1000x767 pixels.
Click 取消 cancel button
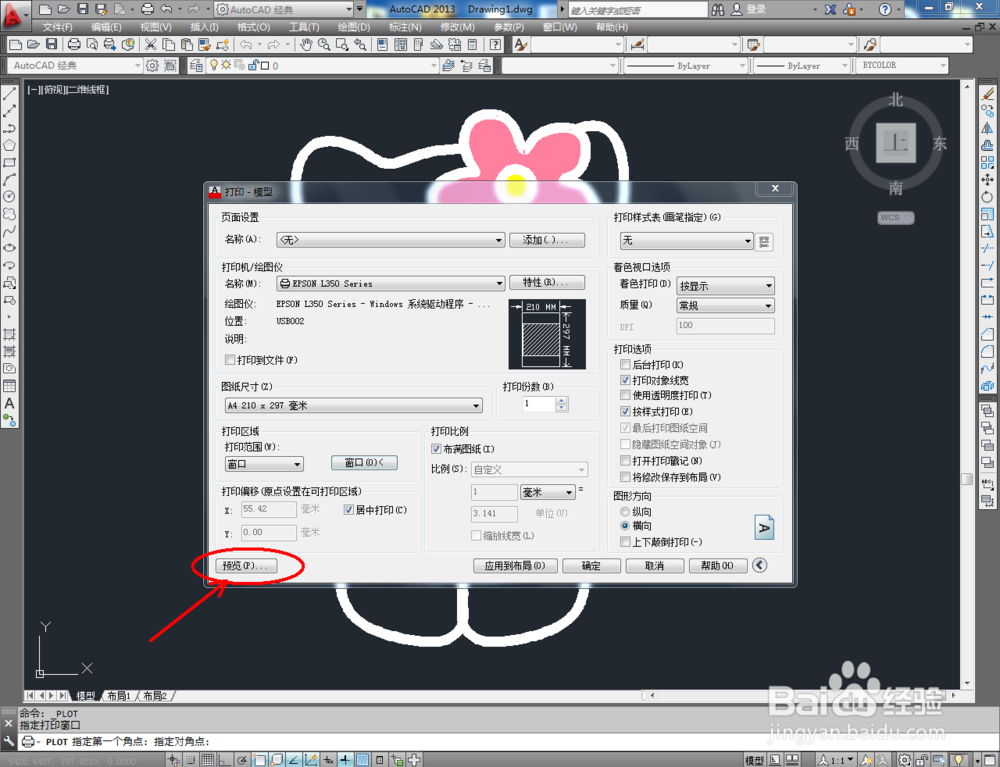pos(654,566)
